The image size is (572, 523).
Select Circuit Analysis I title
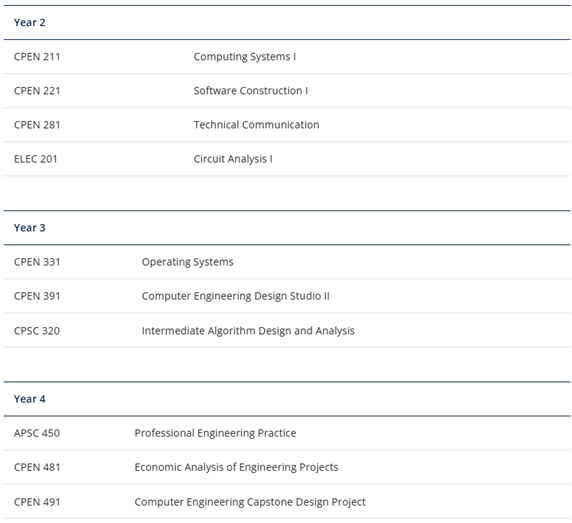click(x=233, y=159)
